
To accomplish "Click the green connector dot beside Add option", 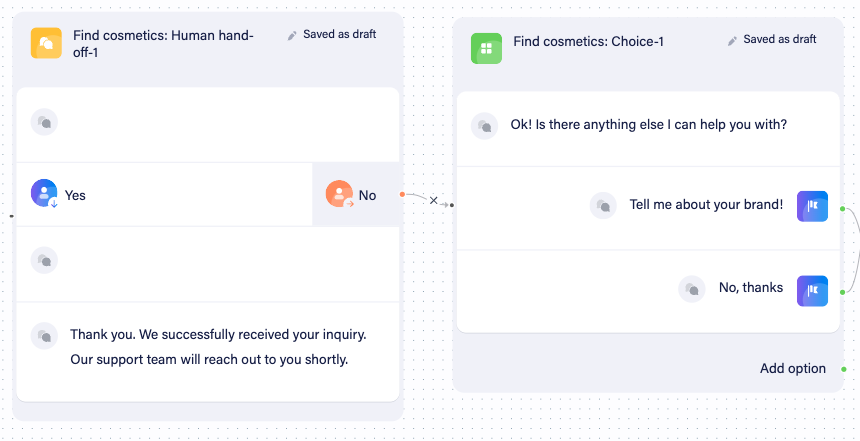I will [x=844, y=369].
